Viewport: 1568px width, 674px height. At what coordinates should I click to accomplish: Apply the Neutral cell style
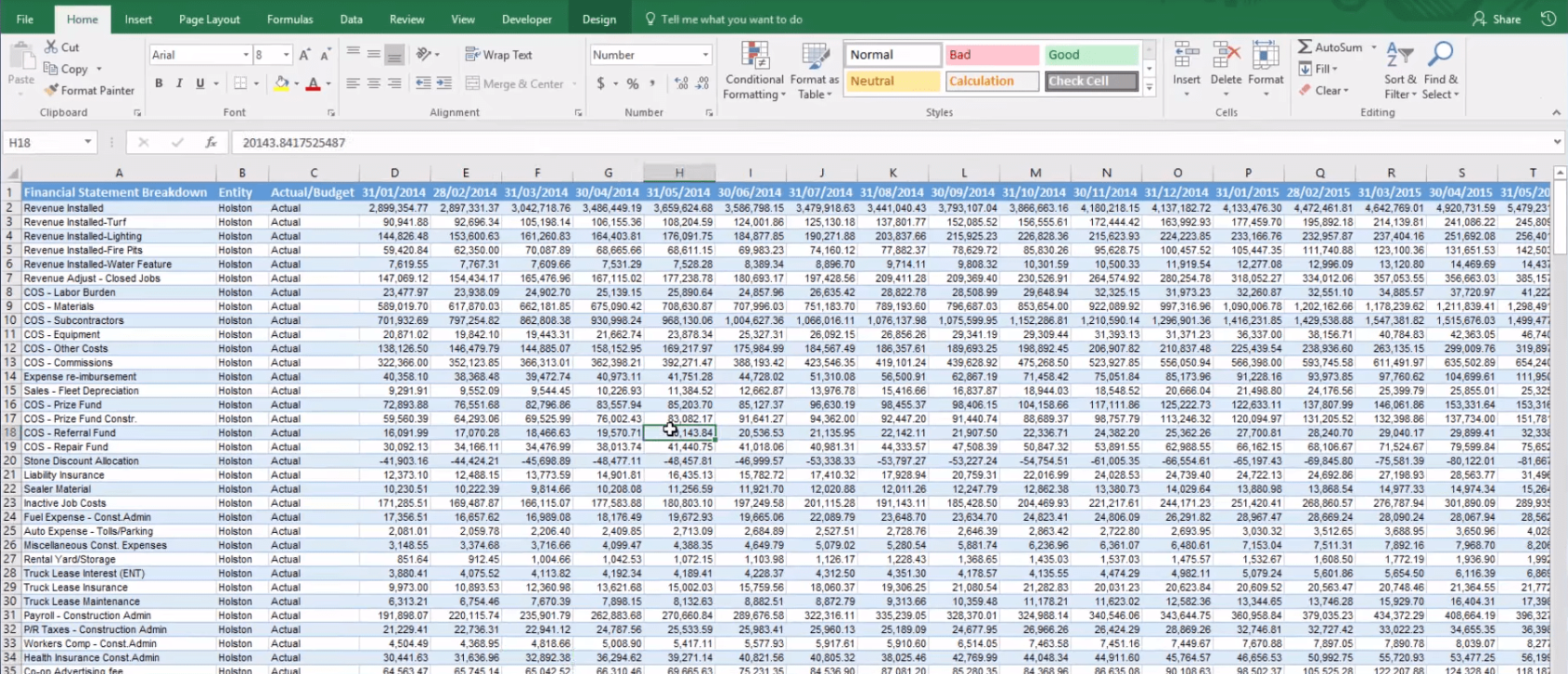tap(892, 81)
